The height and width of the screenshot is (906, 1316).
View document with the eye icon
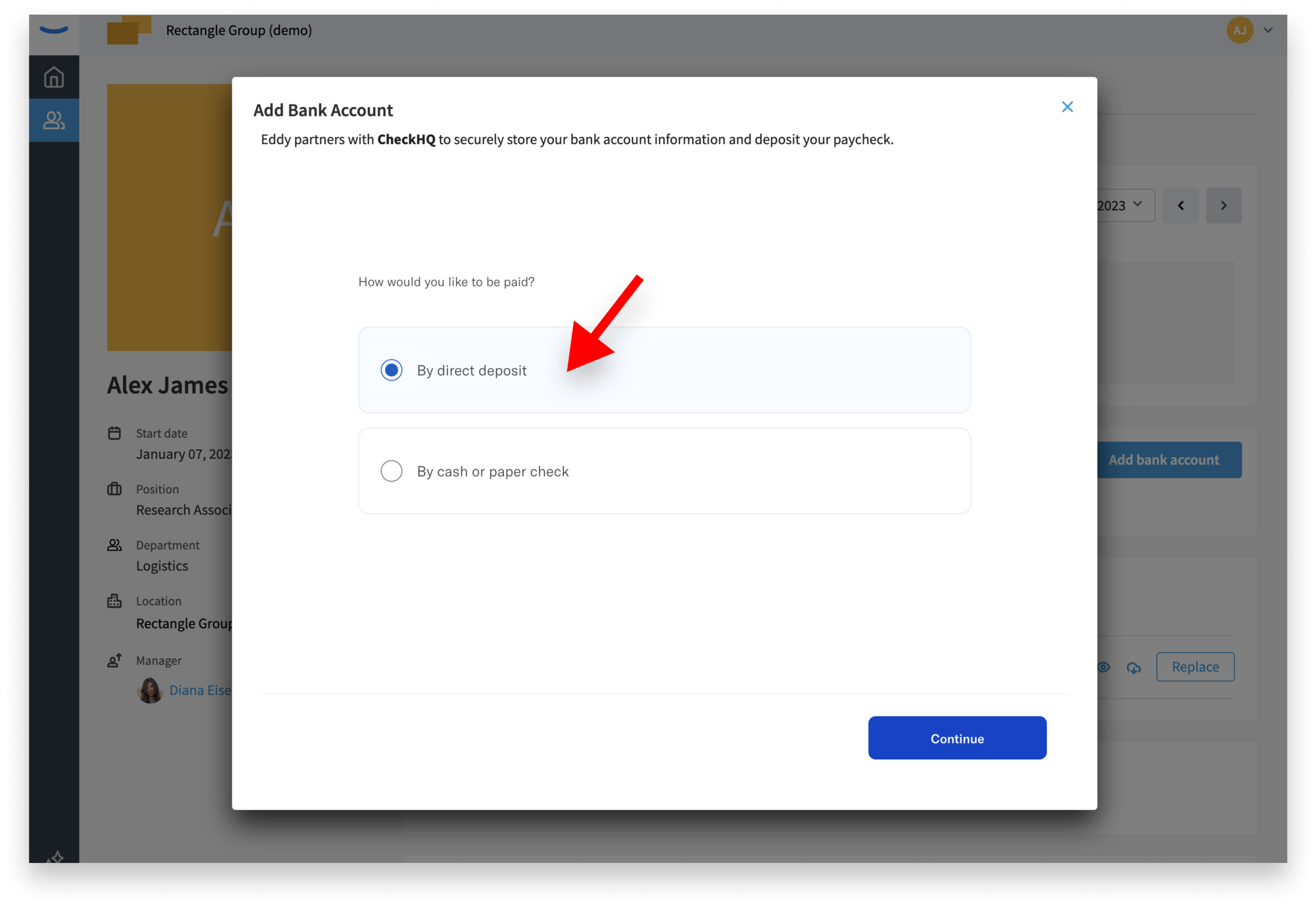click(x=1104, y=667)
